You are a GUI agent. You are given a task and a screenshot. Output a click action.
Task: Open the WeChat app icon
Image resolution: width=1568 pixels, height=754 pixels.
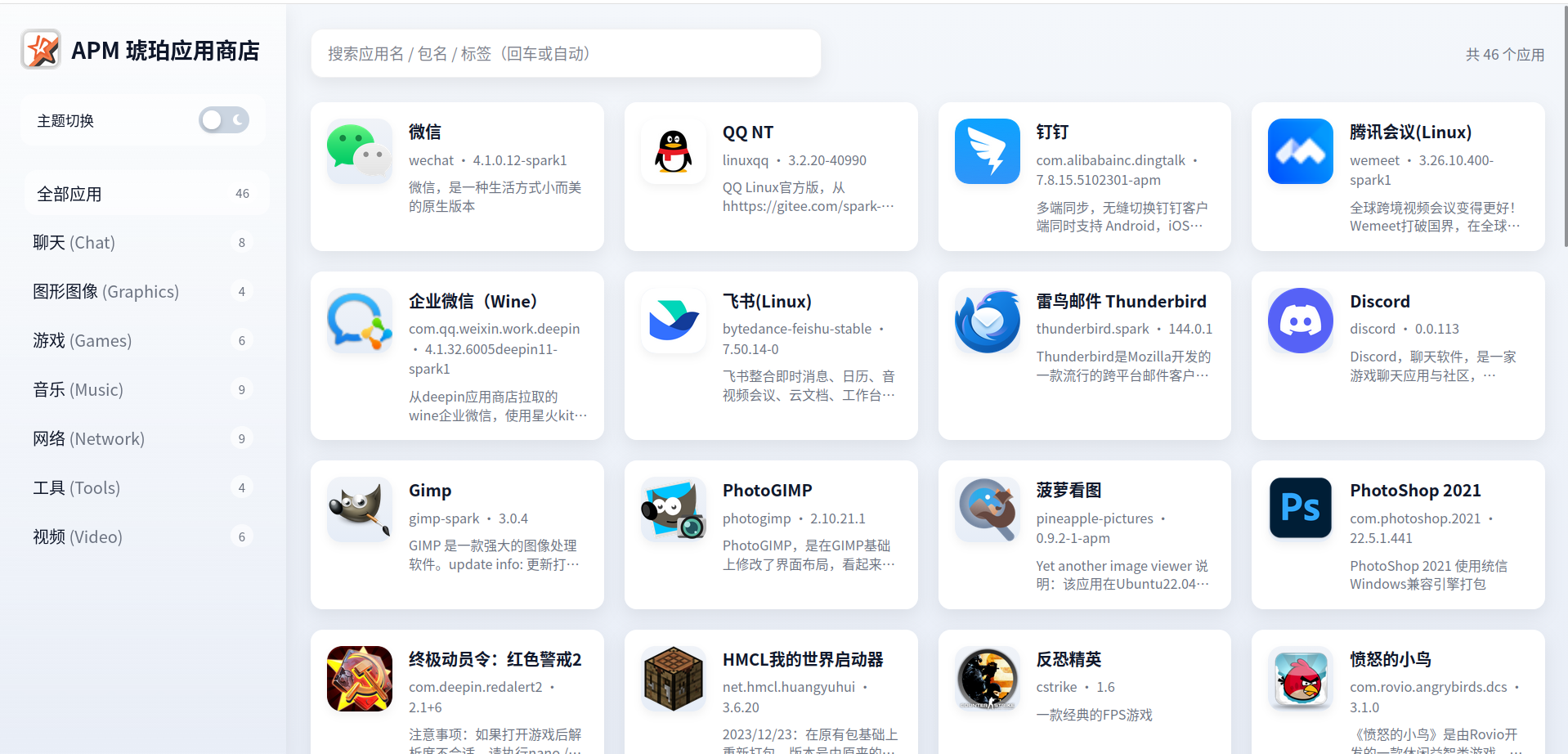(360, 151)
